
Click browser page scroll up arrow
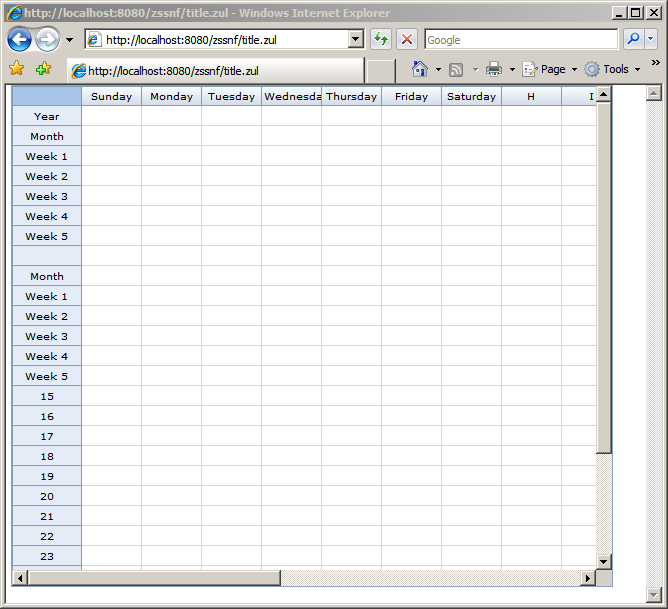(x=654, y=93)
